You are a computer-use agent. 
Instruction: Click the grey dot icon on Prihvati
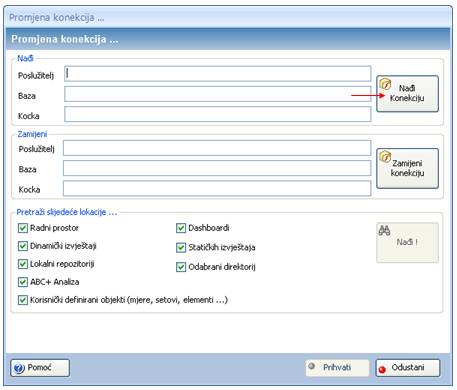pos(312,366)
